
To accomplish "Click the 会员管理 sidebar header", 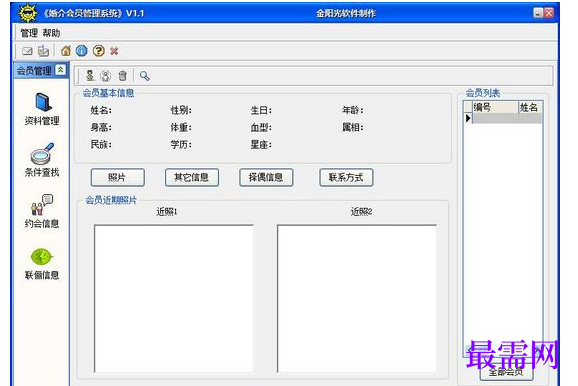I will 41,70.
